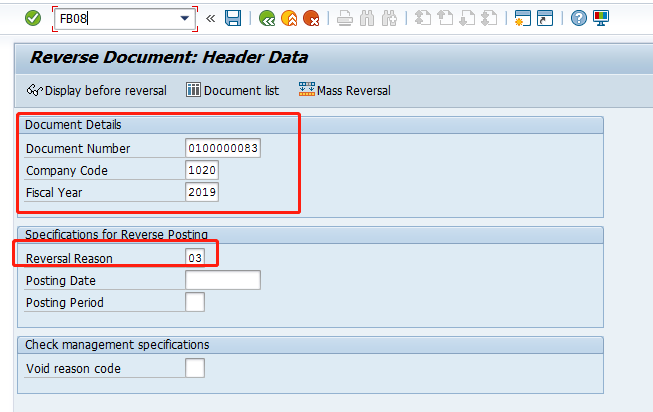Screen dimensions: 653x412
Task: Open the Document list
Action: [232, 90]
